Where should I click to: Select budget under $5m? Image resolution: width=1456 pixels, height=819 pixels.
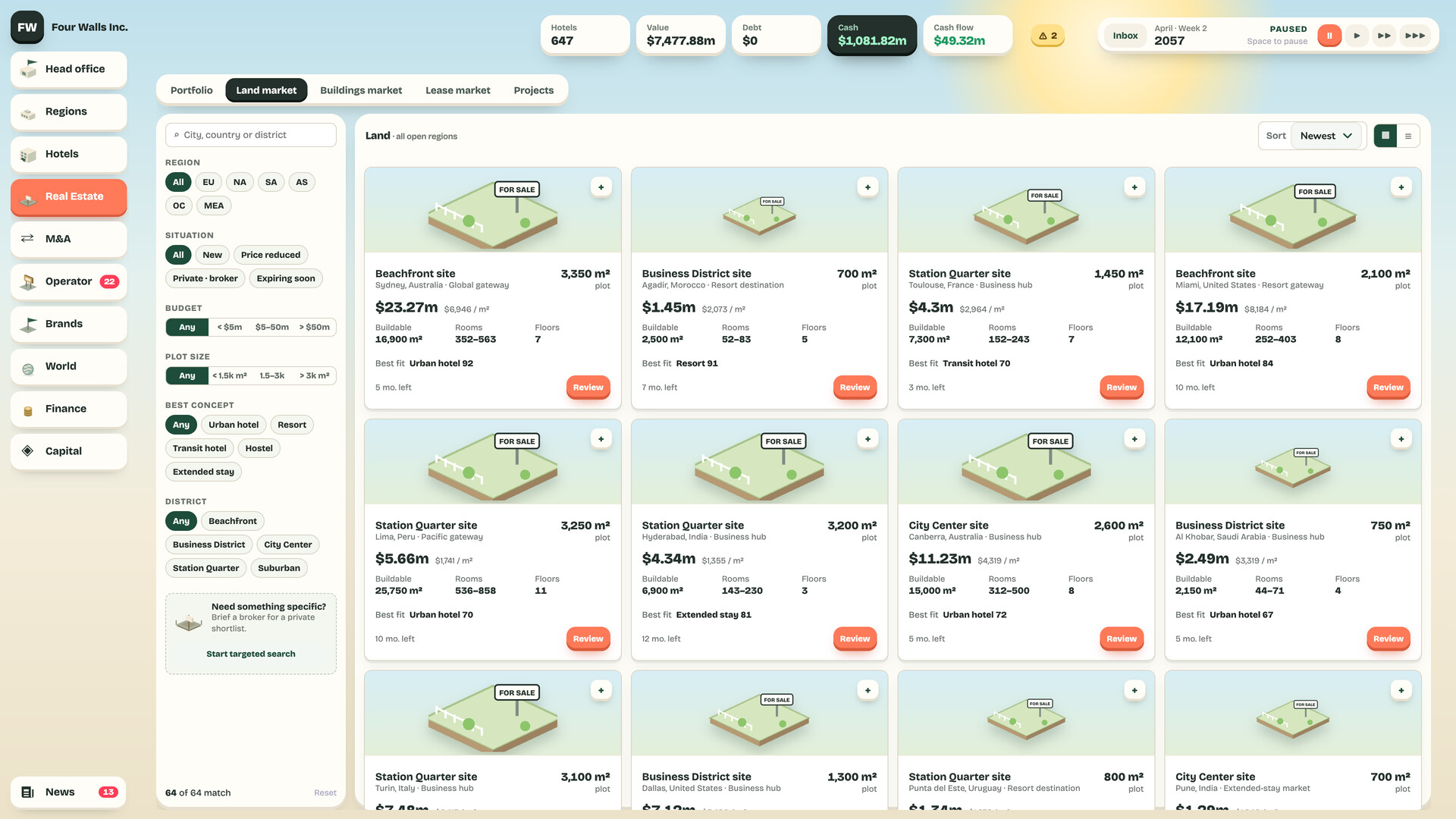[x=230, y=327]
